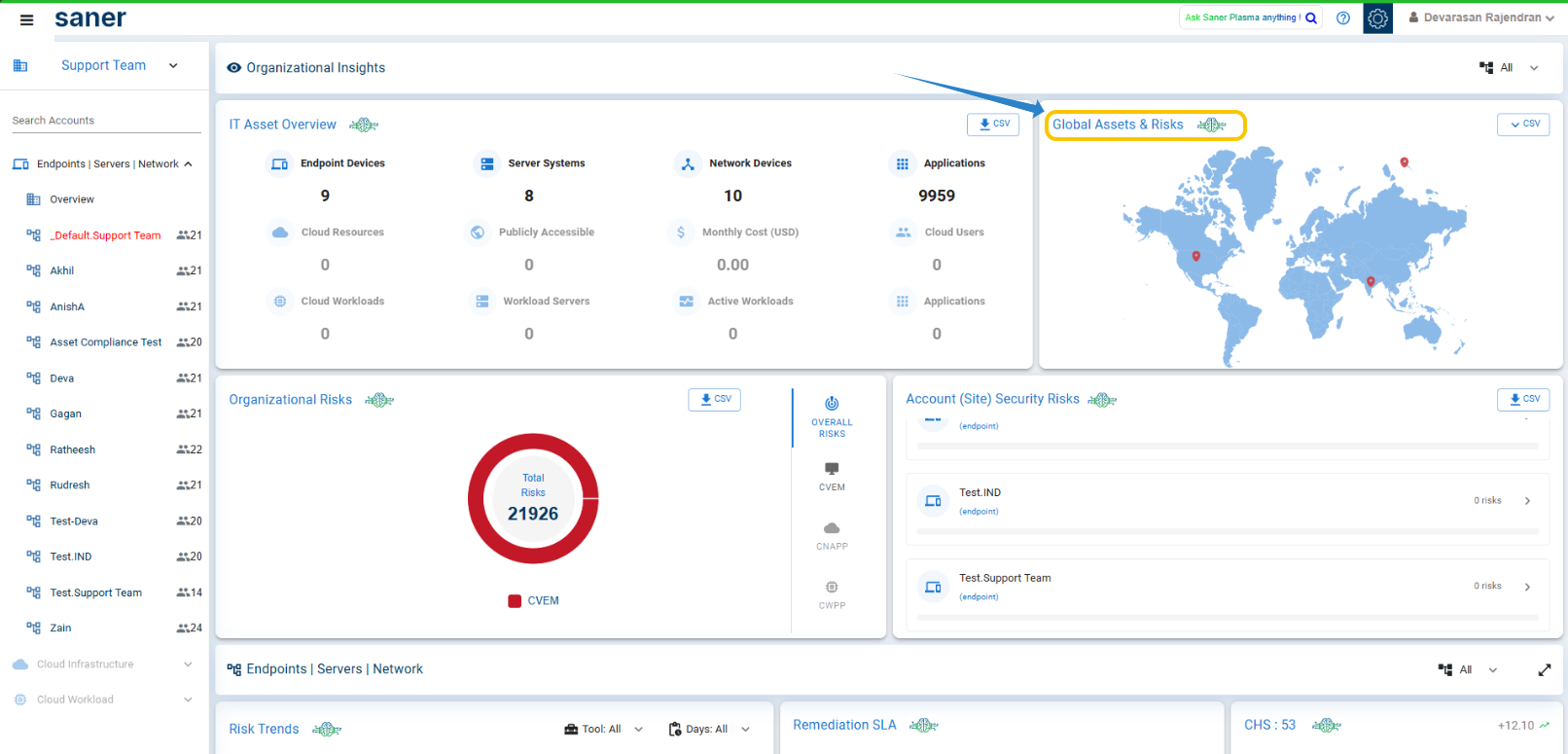This screenshot has width=1568, height=754.
Task: Collapse the Endpoints | Servers | Network sidebar group
Action: [188, 164]
